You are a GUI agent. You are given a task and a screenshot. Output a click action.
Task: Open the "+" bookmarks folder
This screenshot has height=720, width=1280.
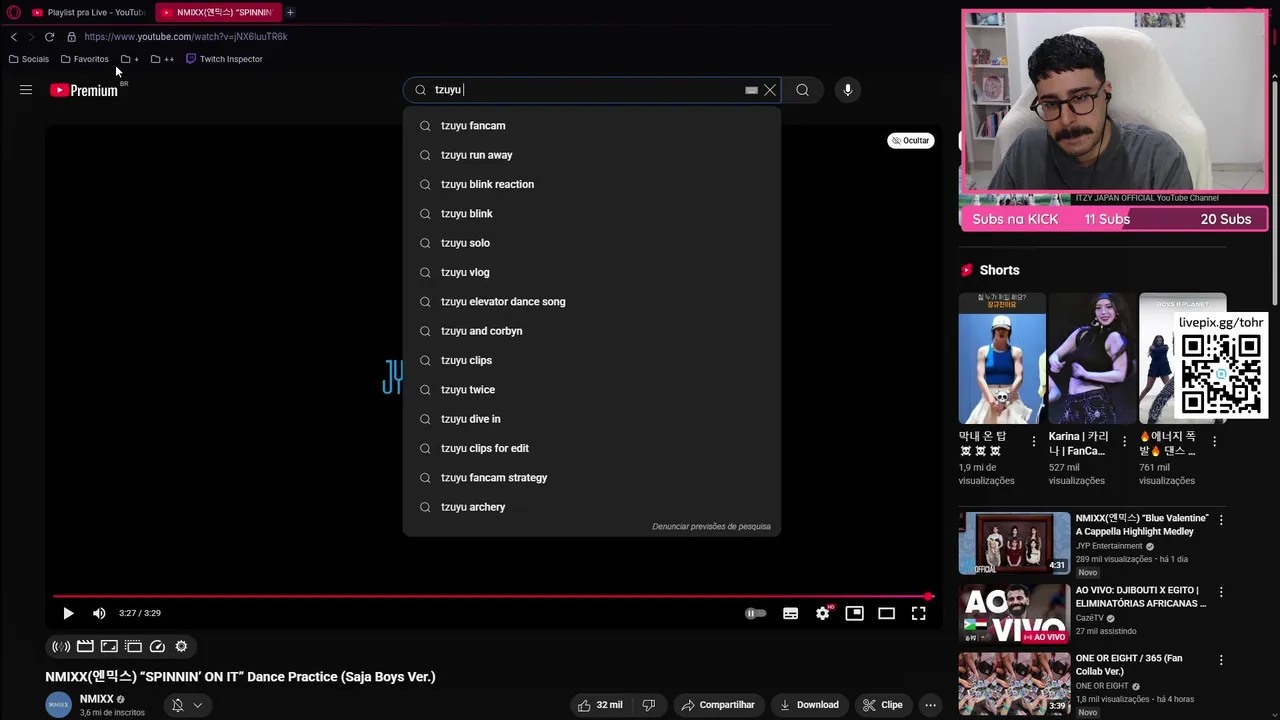point(130,59)
